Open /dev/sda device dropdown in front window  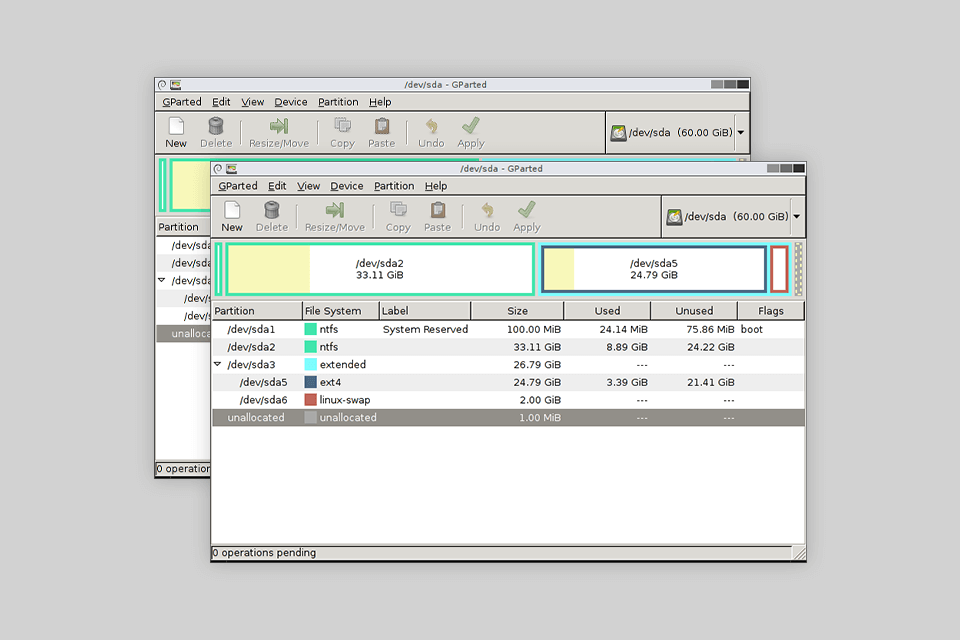[734, 217]
